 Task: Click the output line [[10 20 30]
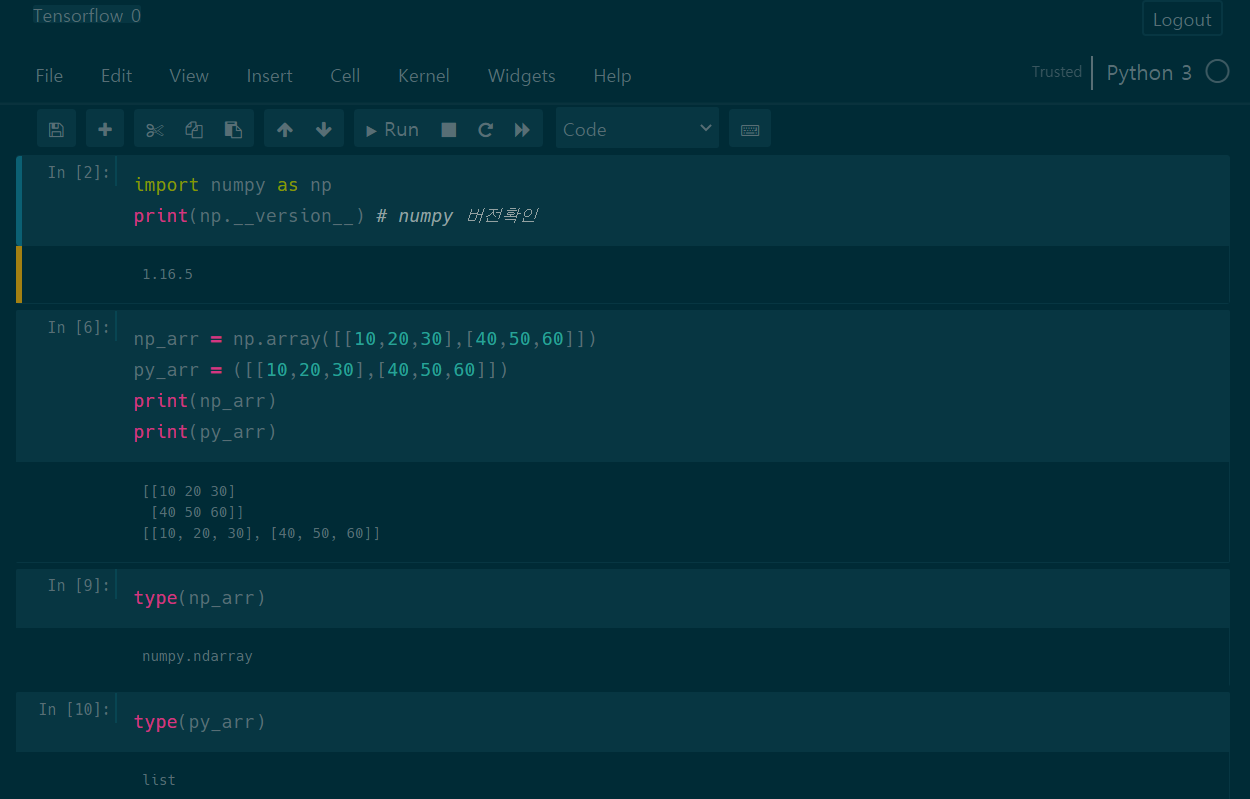tap(189, 491)
